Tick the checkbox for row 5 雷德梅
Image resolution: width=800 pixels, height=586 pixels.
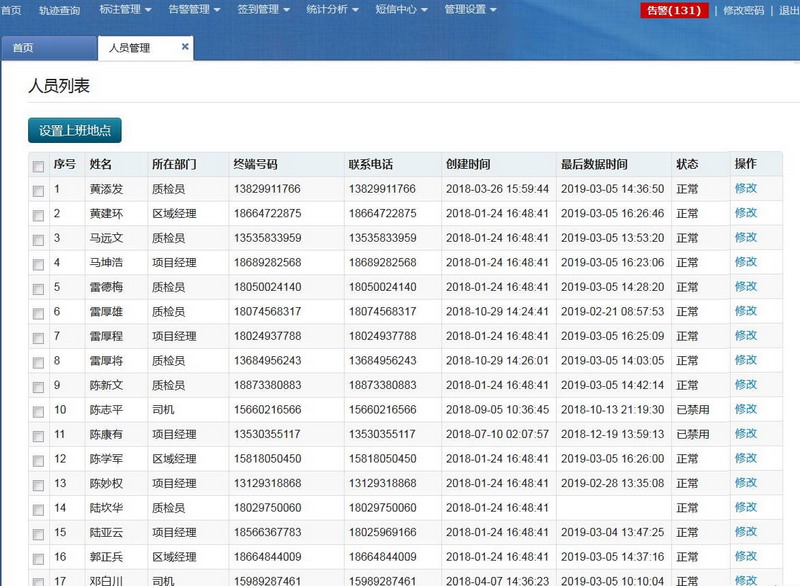point(38,289)
